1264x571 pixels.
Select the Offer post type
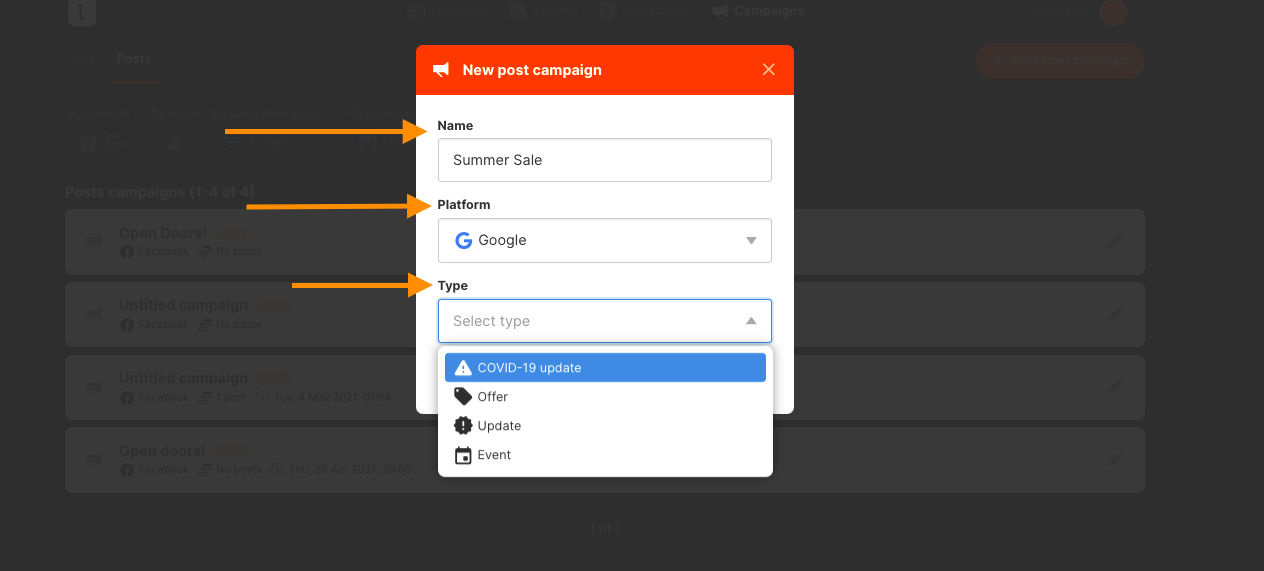click(x=605, y=397)
